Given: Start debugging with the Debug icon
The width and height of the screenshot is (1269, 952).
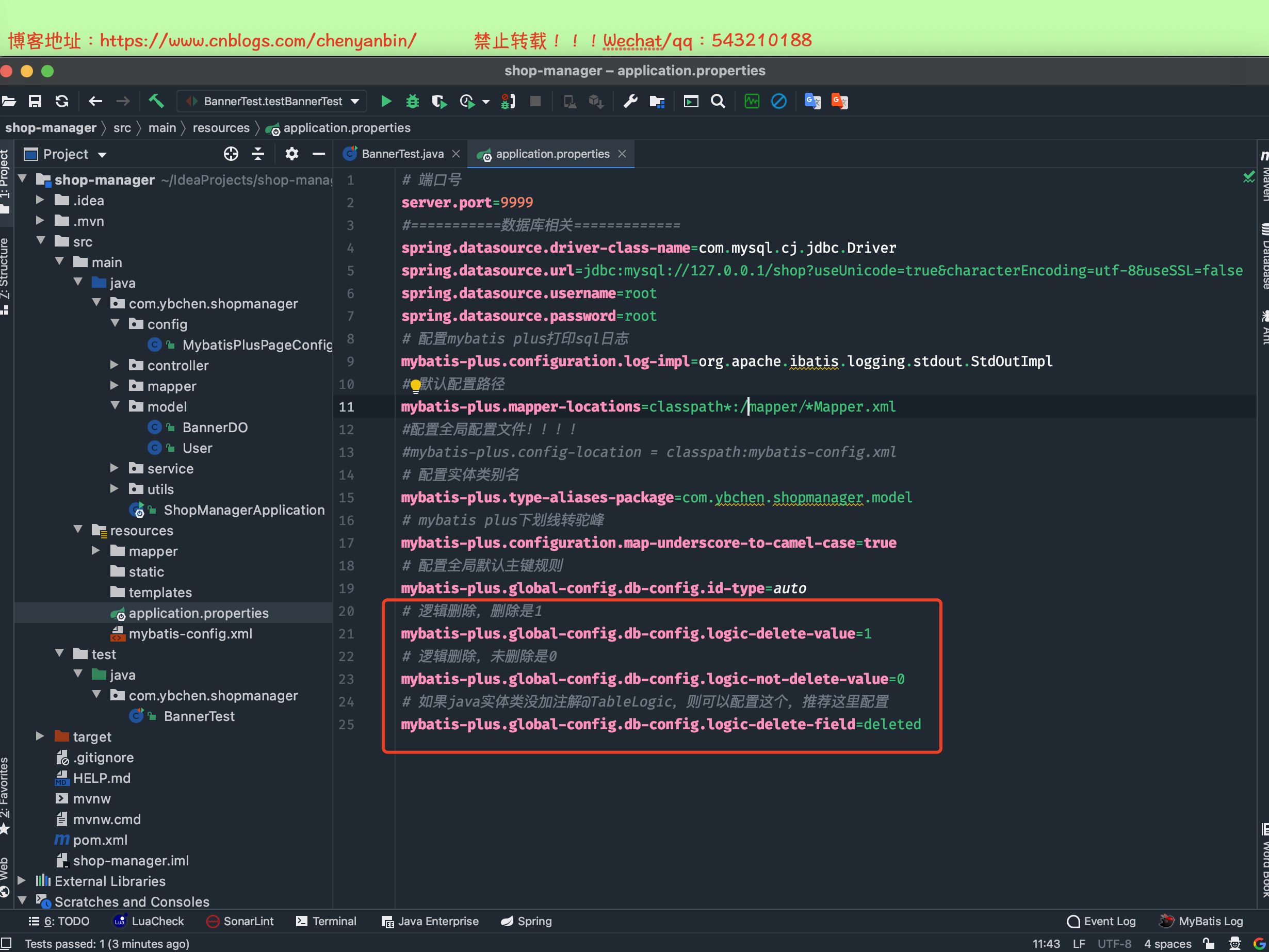Looking at the screenshot, I should 413,101.
